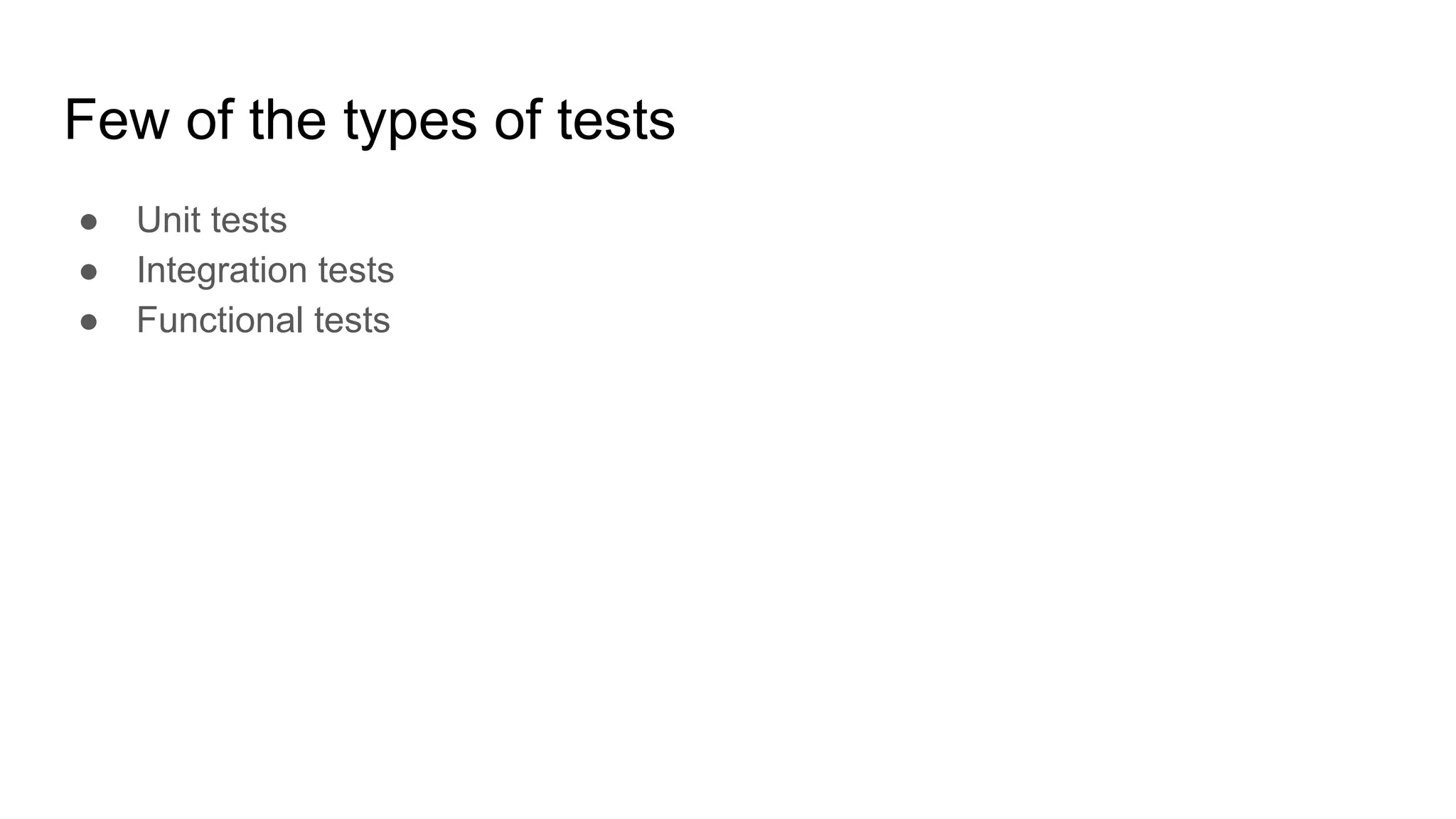
Task: Click "tests" in the Functional tests line
Action: coord(353,321)
